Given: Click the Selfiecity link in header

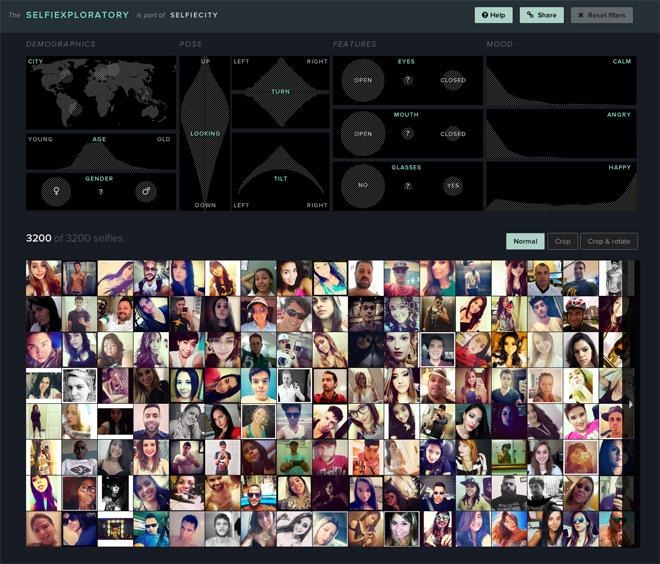Looking at the screenshot, I should [195, 16].
